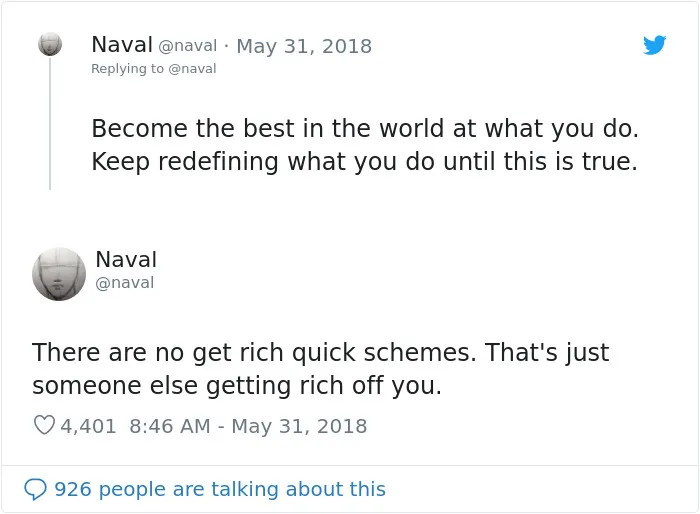Click 'Replying to' label text
This screenshot has height=514, width=700.
128,68
